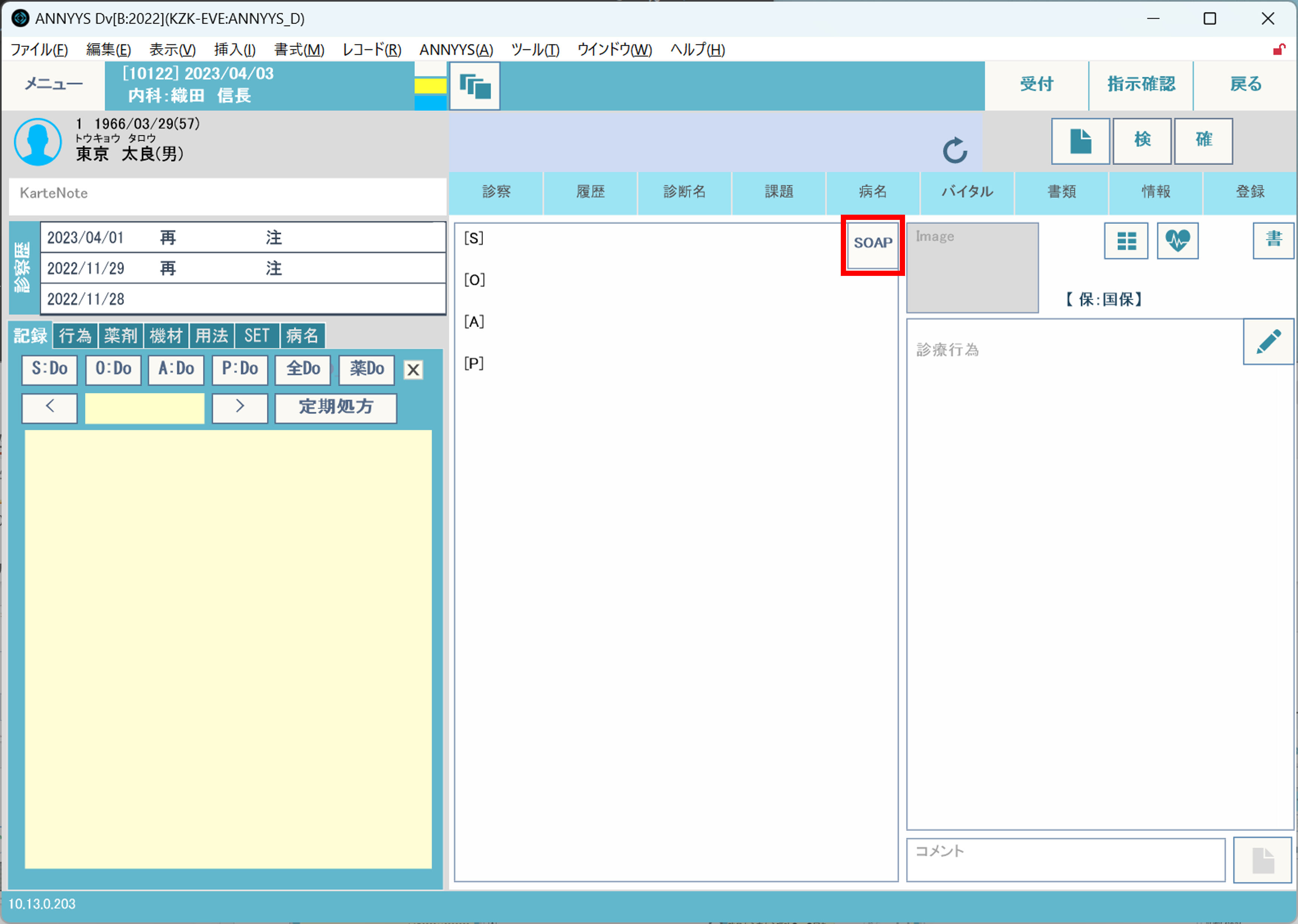Viewport: 1298px width, 924px height.
Task: Click the document page icon button
Action: pyautogui.click(x=1080, y=141)
